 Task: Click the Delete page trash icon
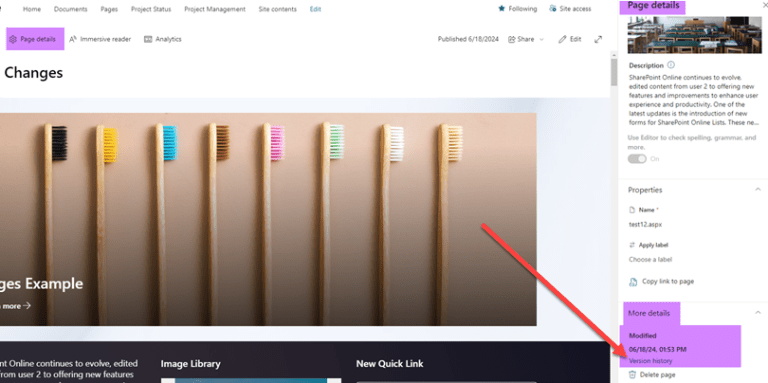click(x=632, y=375)
